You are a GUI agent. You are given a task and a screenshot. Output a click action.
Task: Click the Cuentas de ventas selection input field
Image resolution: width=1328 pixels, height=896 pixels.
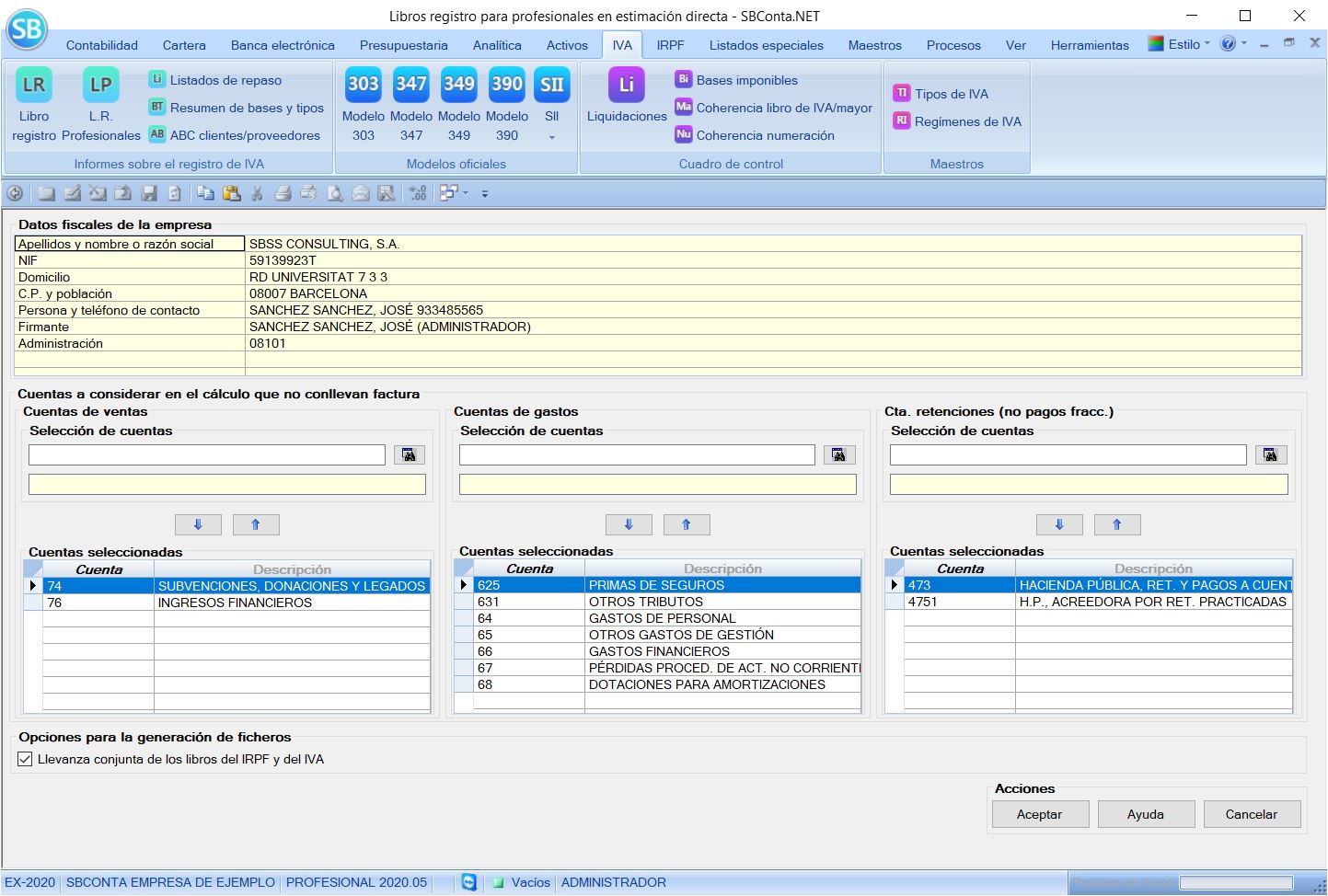pos(207,455)
